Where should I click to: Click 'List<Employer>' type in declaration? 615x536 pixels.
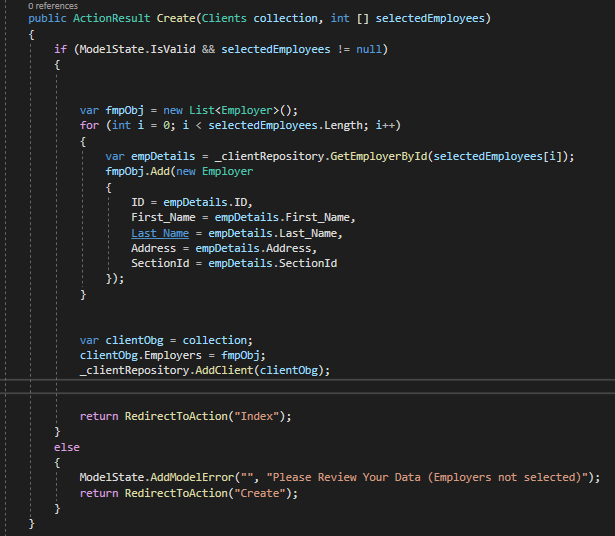(234, 111)
